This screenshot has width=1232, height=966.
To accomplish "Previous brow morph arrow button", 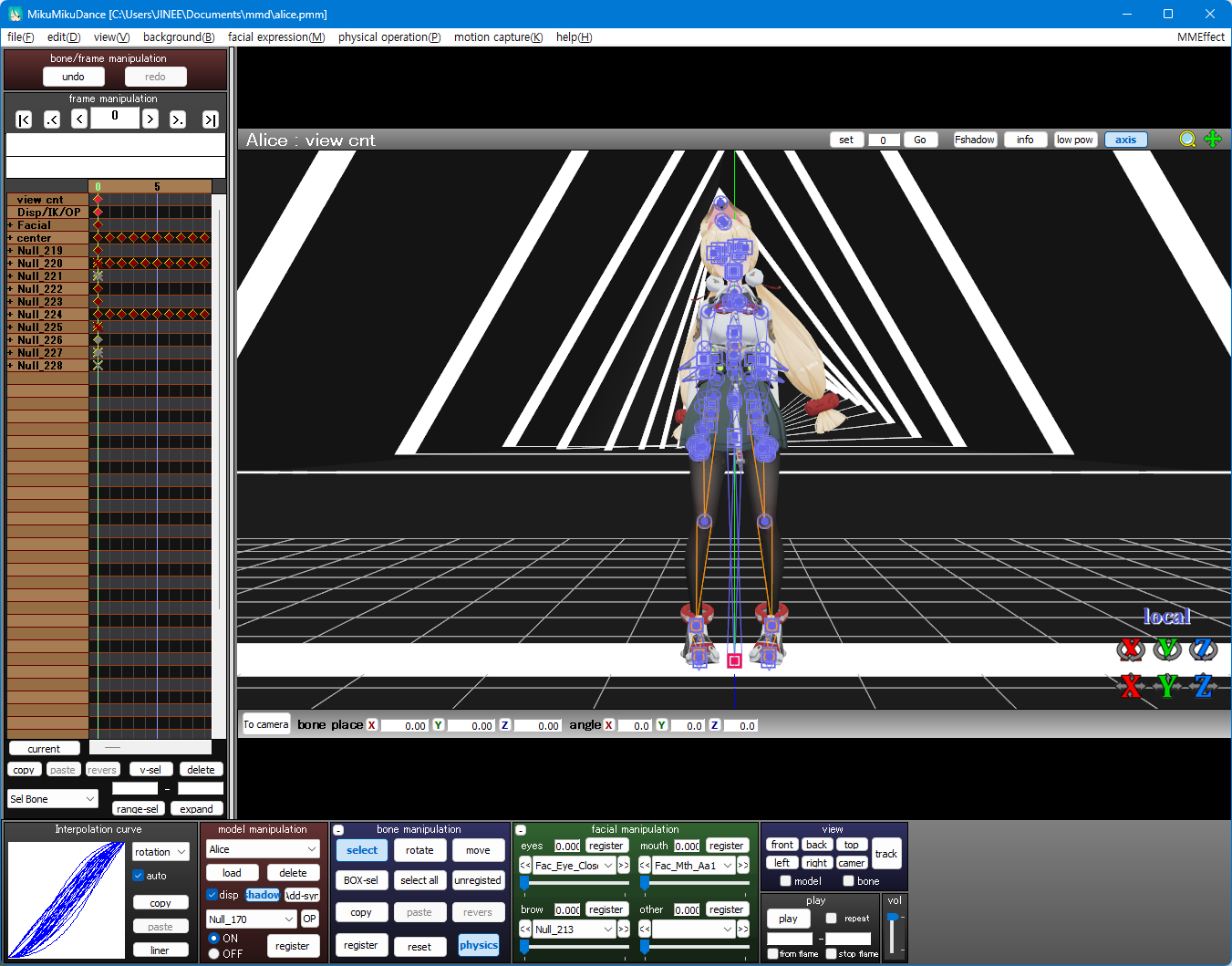I will coord(525,929).
